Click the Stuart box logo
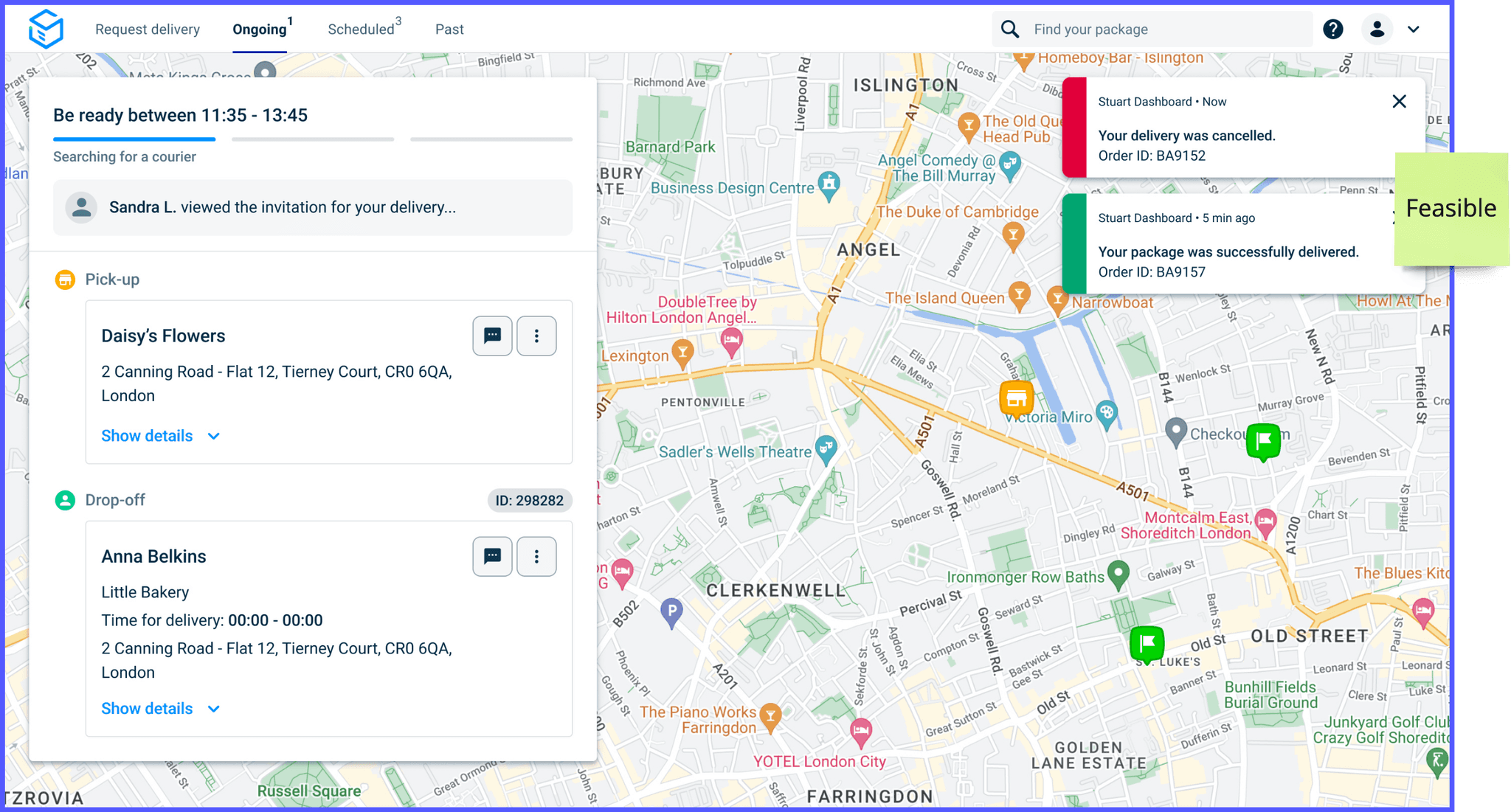The height and width of the screenshot is (812, 1511). tap(46, 29)
